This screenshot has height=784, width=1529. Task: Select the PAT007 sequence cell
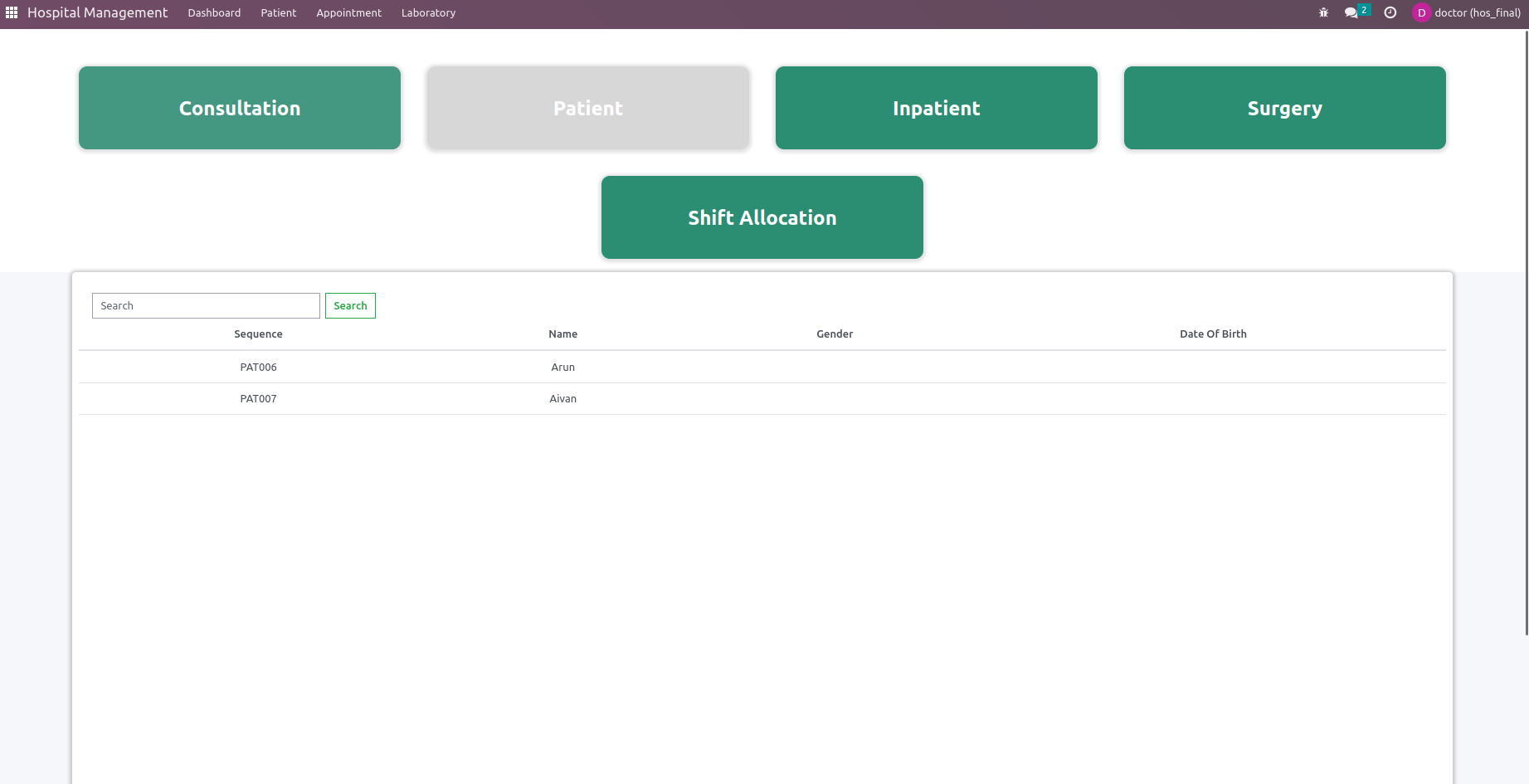(x=258, y=398)
